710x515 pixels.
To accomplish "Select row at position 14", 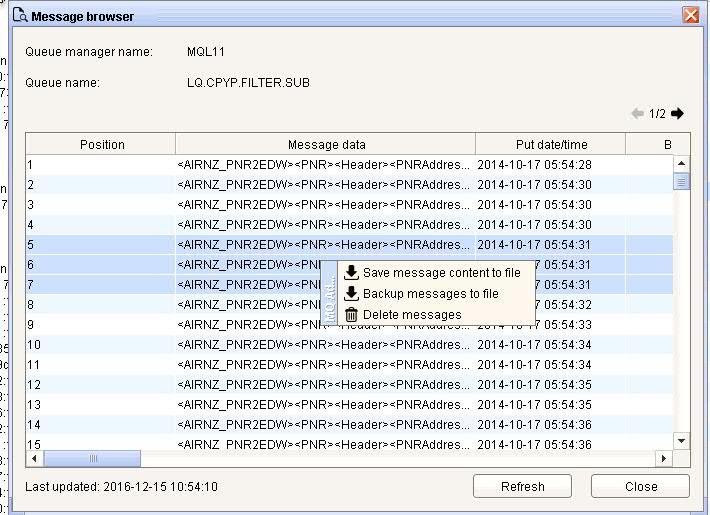I will click(x=349, y=424).
